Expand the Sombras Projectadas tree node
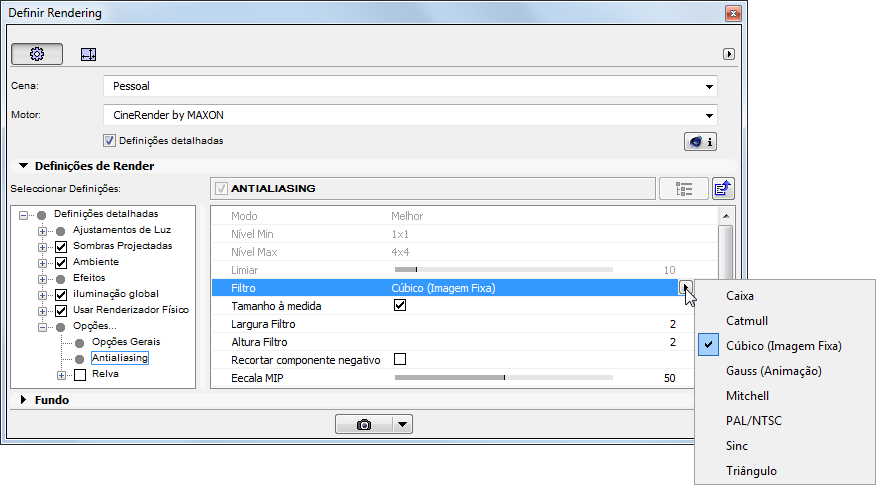This screenshot has height=485, width=876. 42,247
